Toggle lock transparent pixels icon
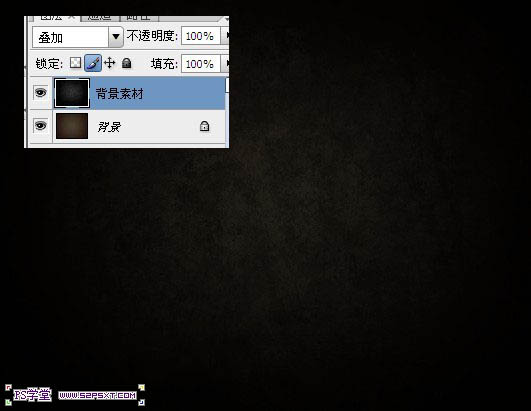The image size is (531, 411). pos(75,63)
